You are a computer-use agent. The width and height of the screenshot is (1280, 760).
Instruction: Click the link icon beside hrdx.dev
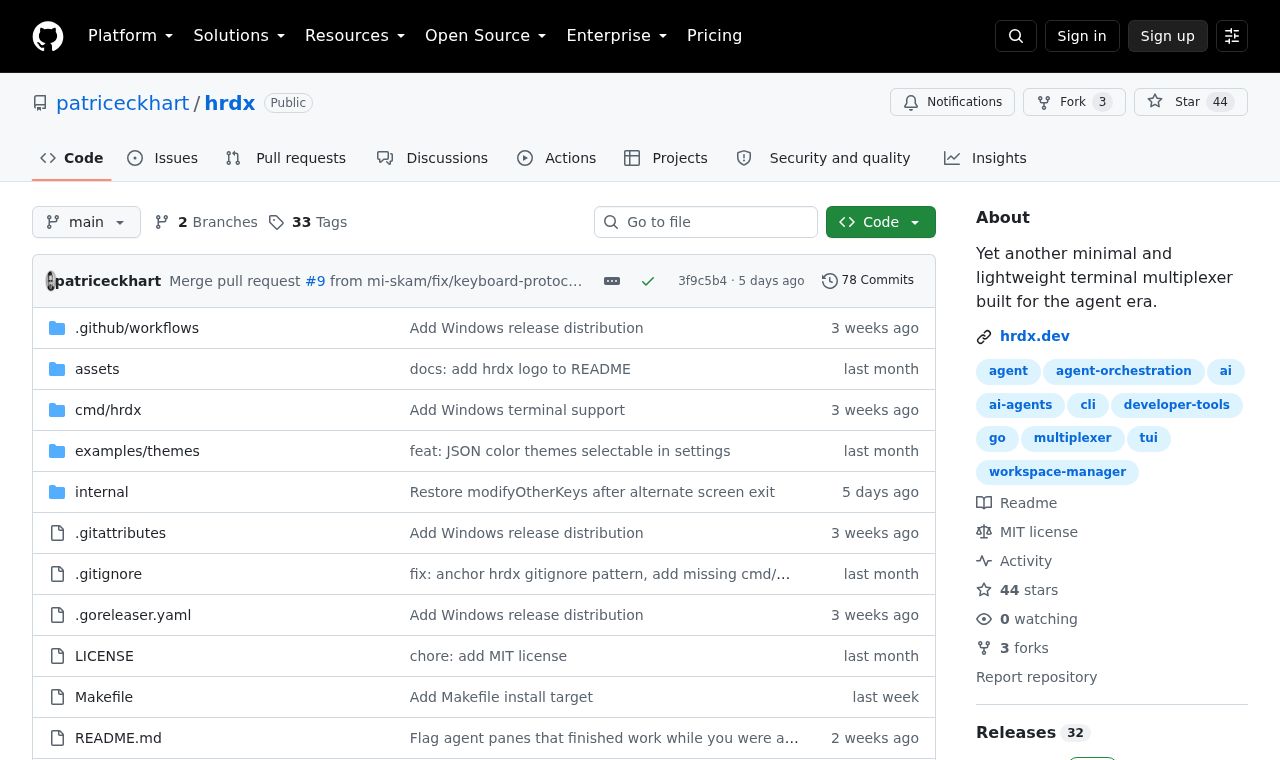tap(984, 337)
